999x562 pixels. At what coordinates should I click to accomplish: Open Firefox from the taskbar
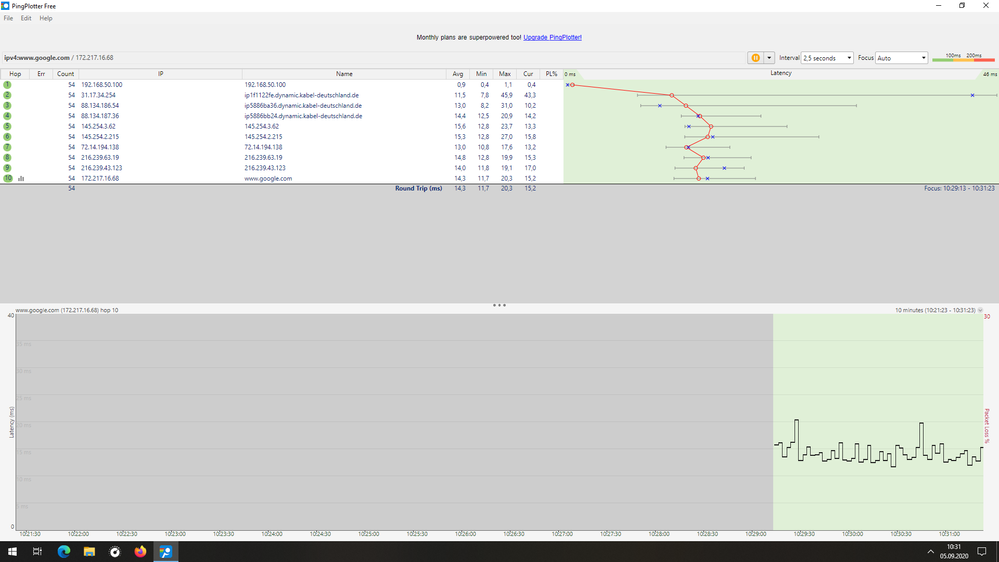pos(140,552)
